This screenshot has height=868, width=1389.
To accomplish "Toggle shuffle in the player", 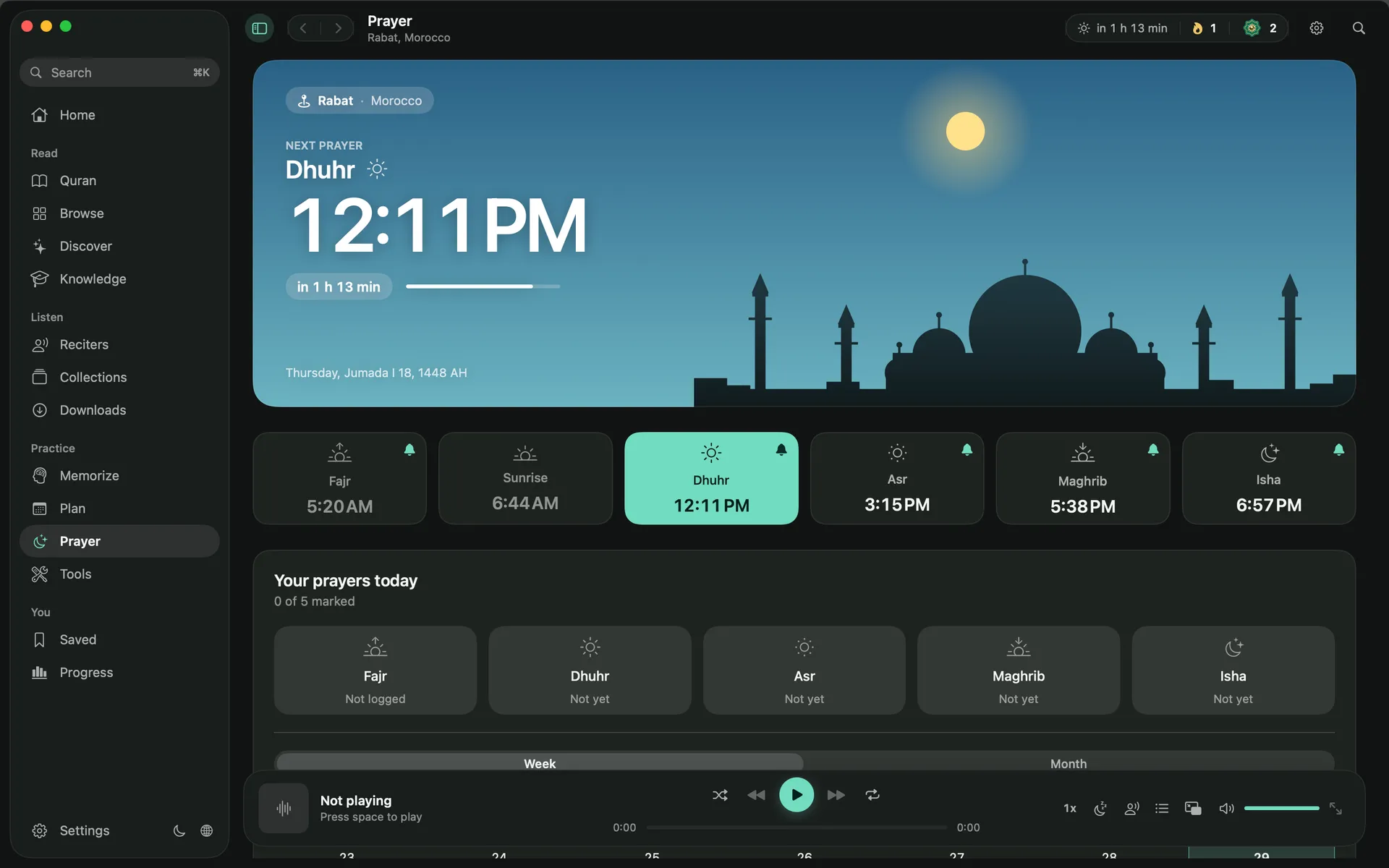I will [720, 795].
